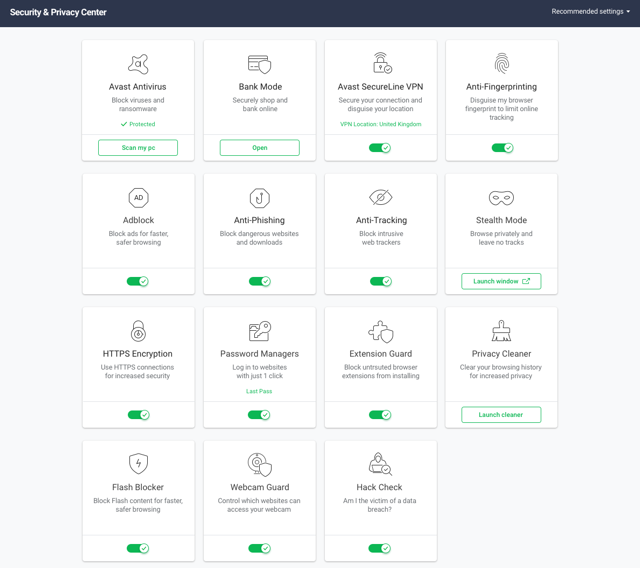Click 'Log in to websites with just 1 click'

[260, 371]
